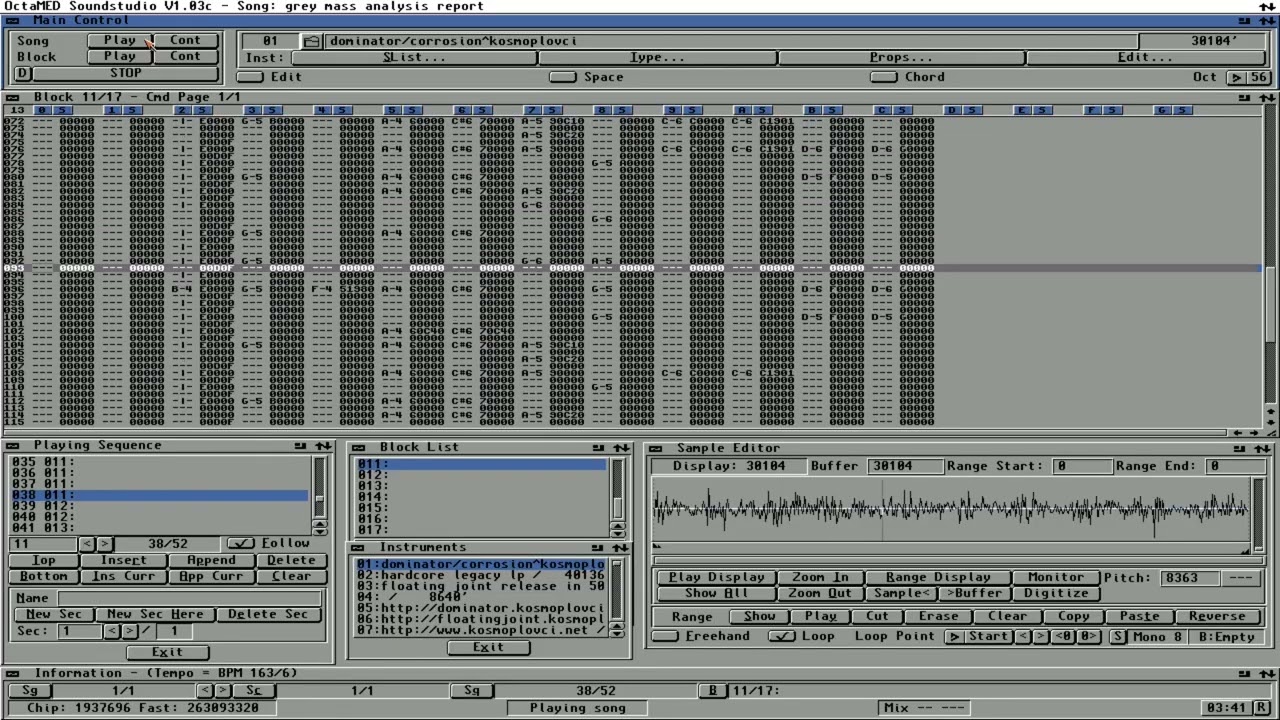This screenshot has height=720, width=1280.
Task: Click Song Play button
Action: point(119,41)
